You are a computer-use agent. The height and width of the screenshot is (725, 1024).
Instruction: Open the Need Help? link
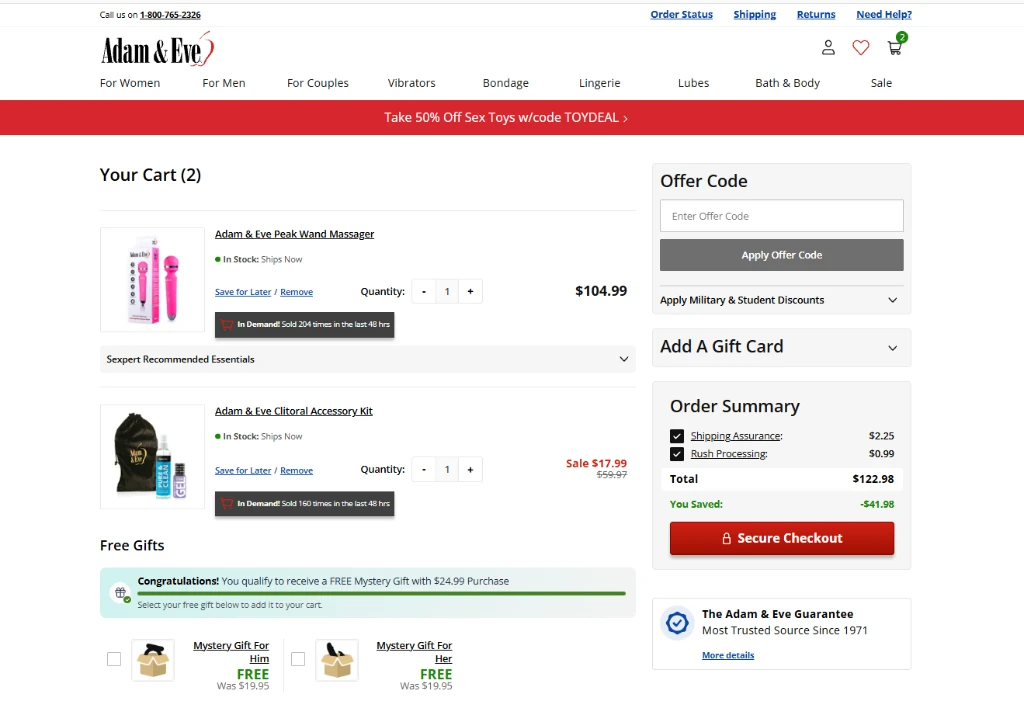click(884, 14)
